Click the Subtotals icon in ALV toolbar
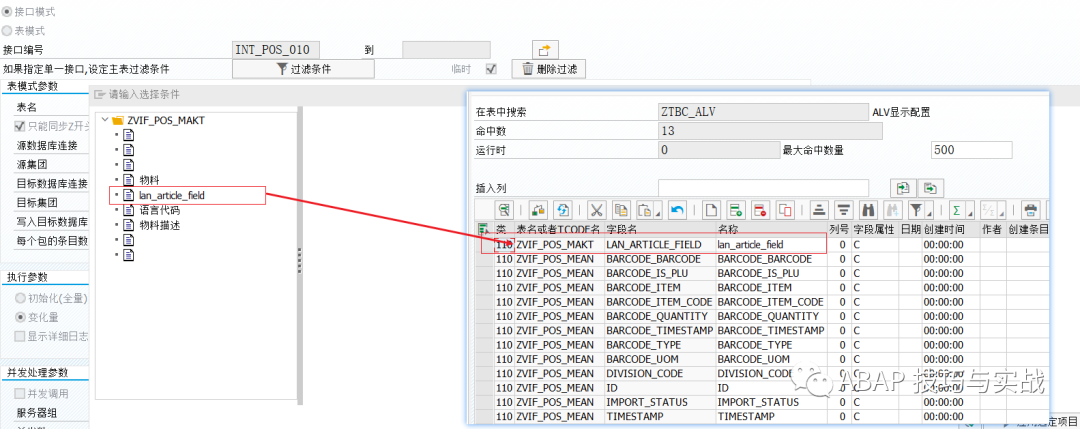Image resolution: width=1080 pixels, height=429 pixels. click(987, 210)
